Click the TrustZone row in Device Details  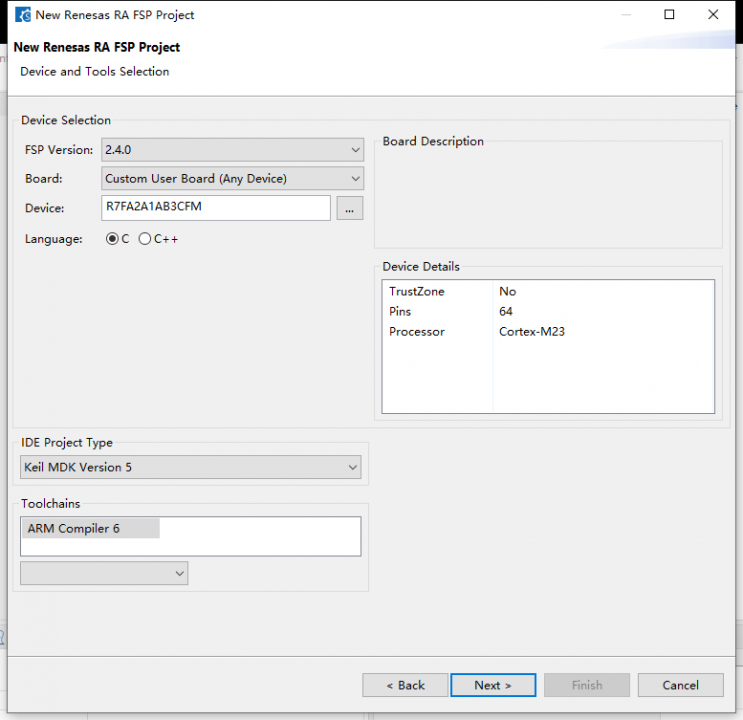(548, 292)
